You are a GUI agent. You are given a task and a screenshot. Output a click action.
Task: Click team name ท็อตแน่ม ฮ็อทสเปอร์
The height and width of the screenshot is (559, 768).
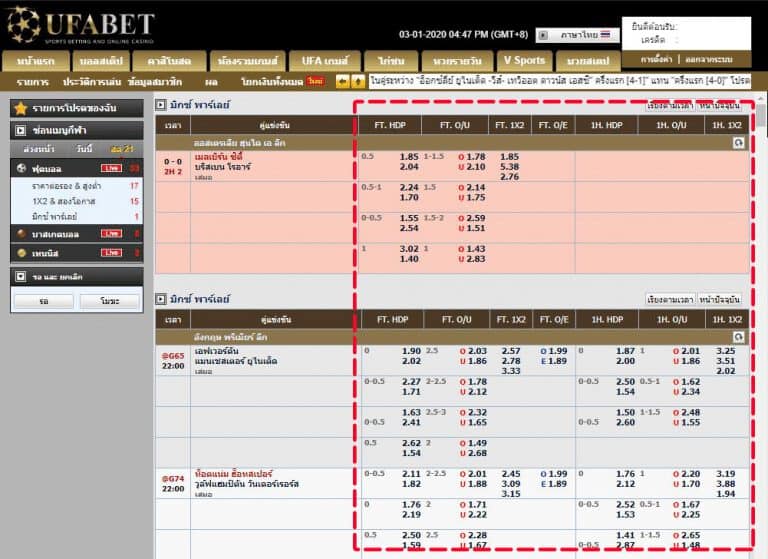pyautogui.click(x=233, y=474)
